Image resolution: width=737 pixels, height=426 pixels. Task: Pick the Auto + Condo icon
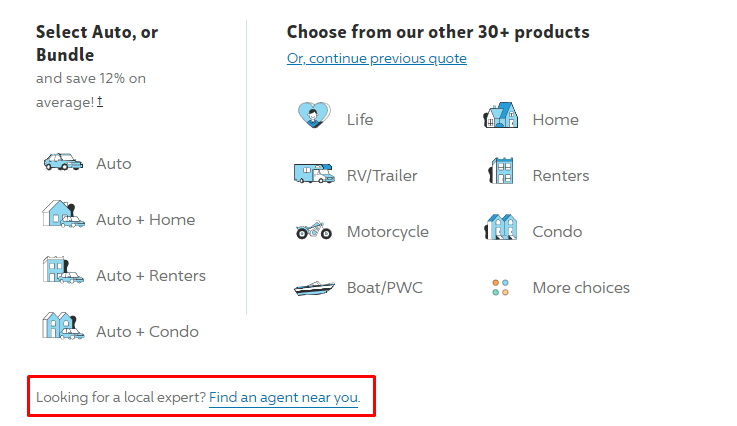coord(63,326)
